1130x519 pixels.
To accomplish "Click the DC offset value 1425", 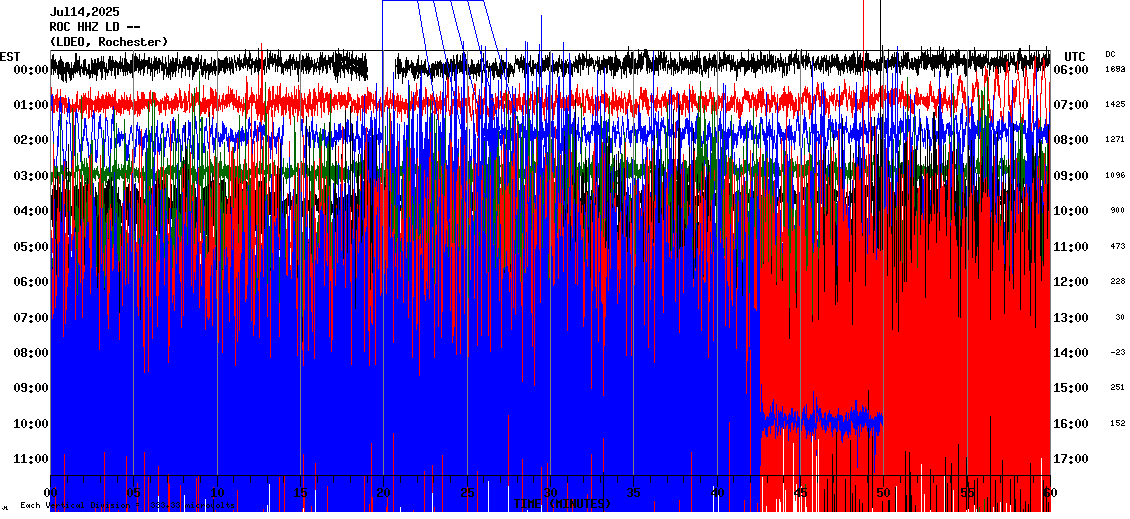I will (1115, 104).
